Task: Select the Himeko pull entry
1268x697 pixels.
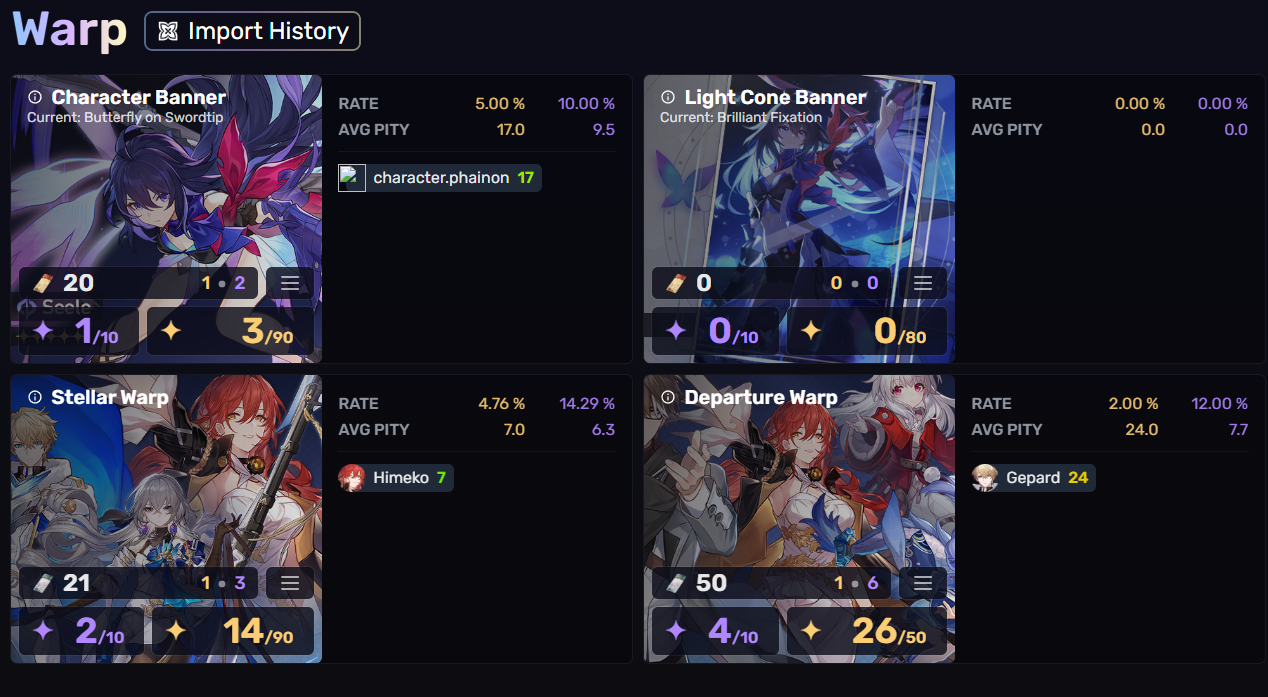Action: pos(396,478)
